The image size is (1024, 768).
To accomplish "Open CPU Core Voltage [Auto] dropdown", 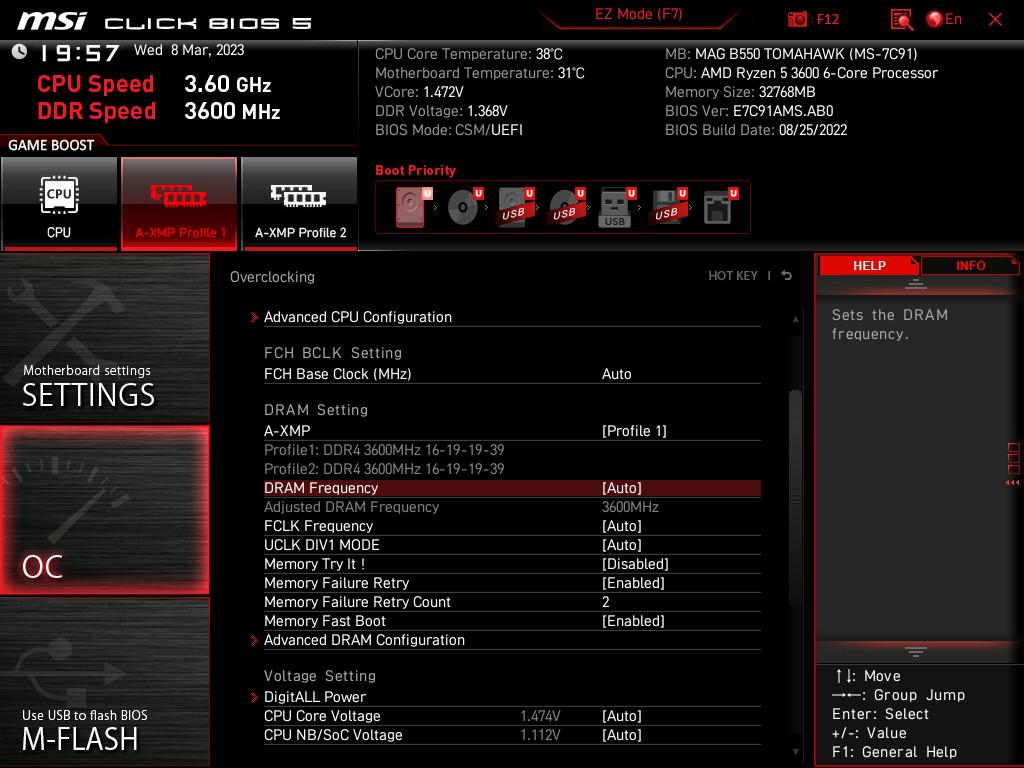I will click(622, 716).
